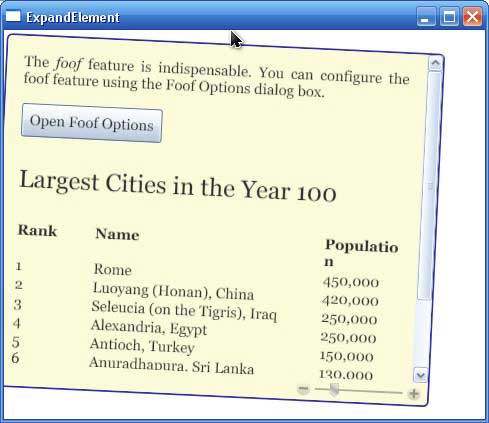Screen dimensions: 489x423
Task: Click the zoom out minus icon
Action: (303, 389)
